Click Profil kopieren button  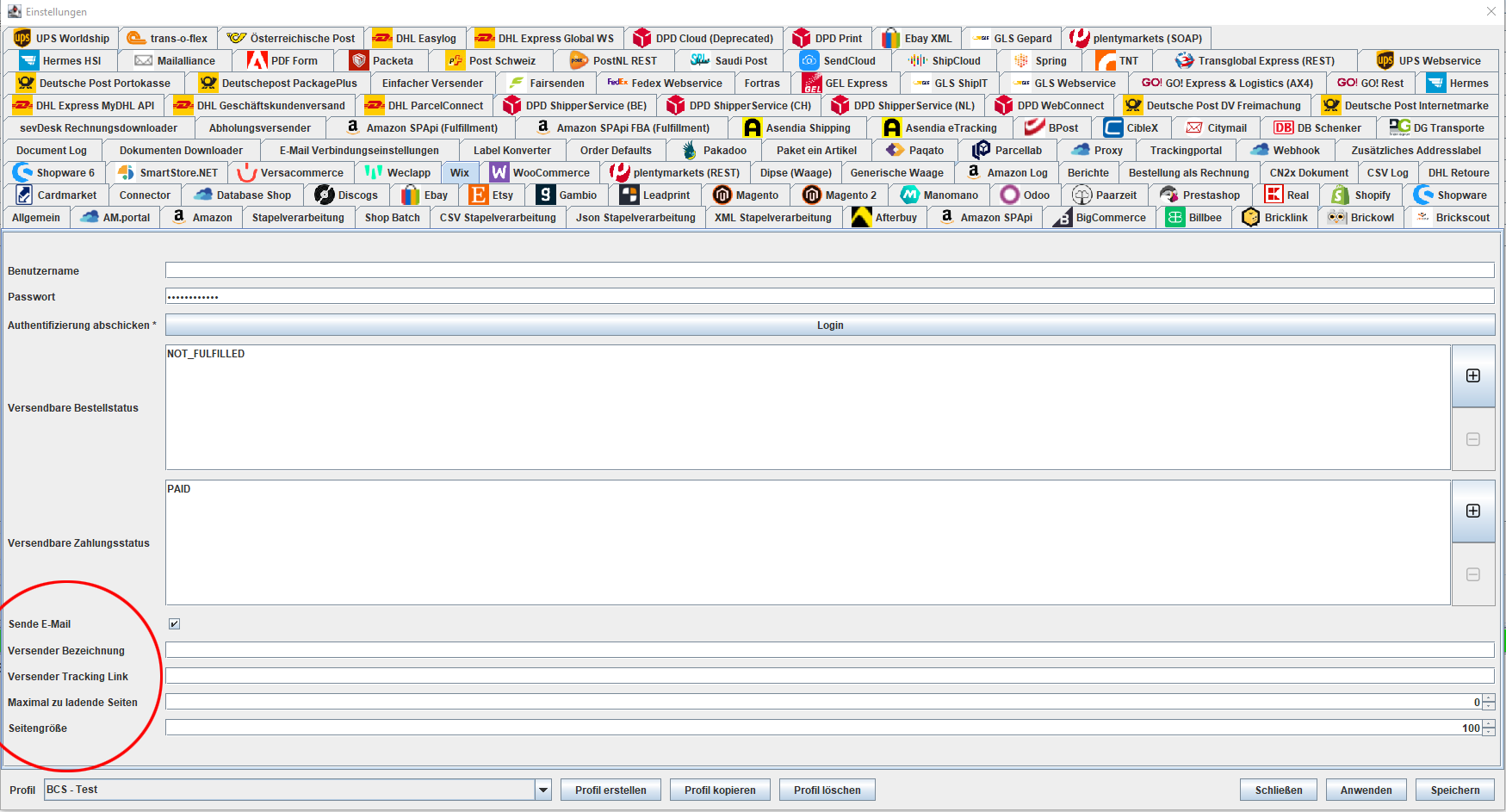[720, 790]
